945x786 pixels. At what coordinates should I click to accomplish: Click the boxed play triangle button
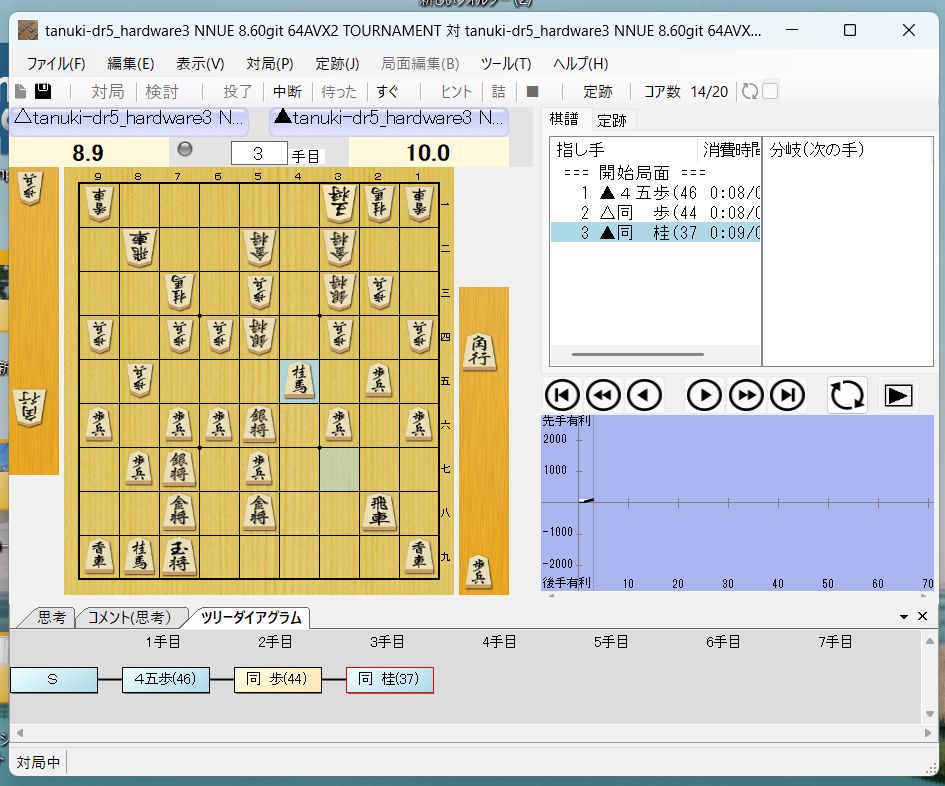[x=898, y=396]
